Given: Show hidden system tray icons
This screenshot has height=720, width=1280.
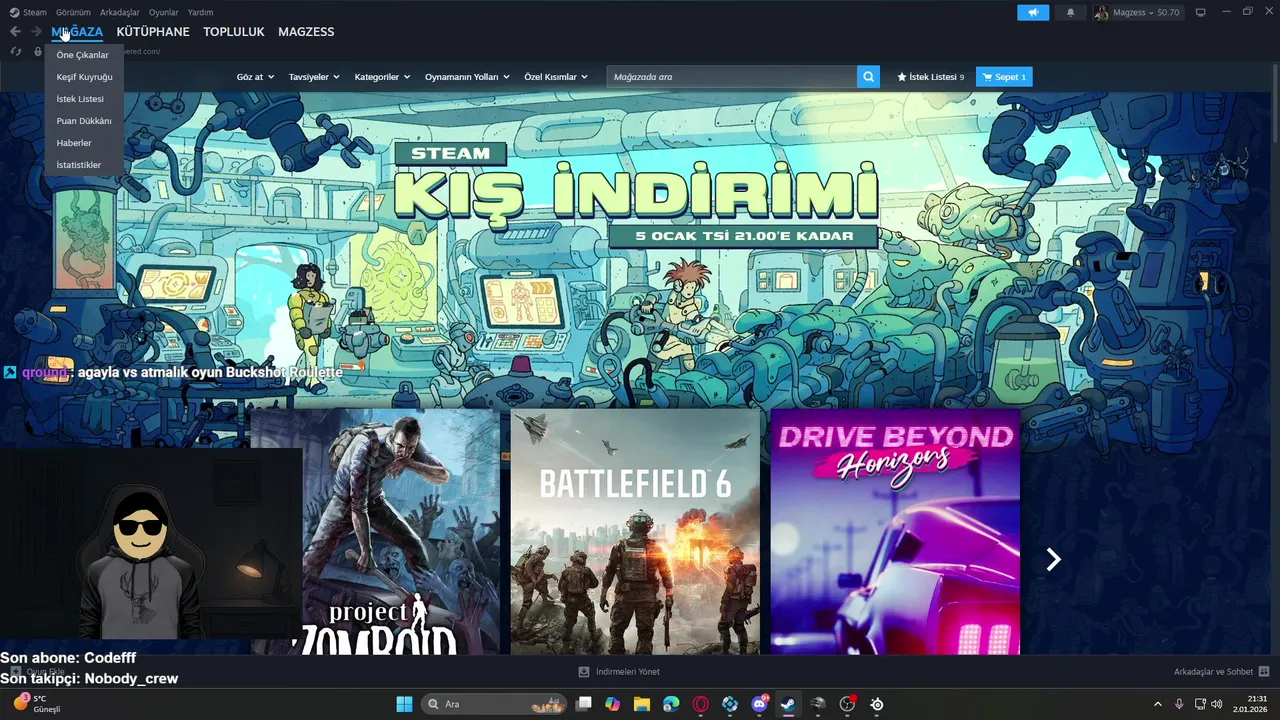Looking at the screenshot, I should (1158, 704).
